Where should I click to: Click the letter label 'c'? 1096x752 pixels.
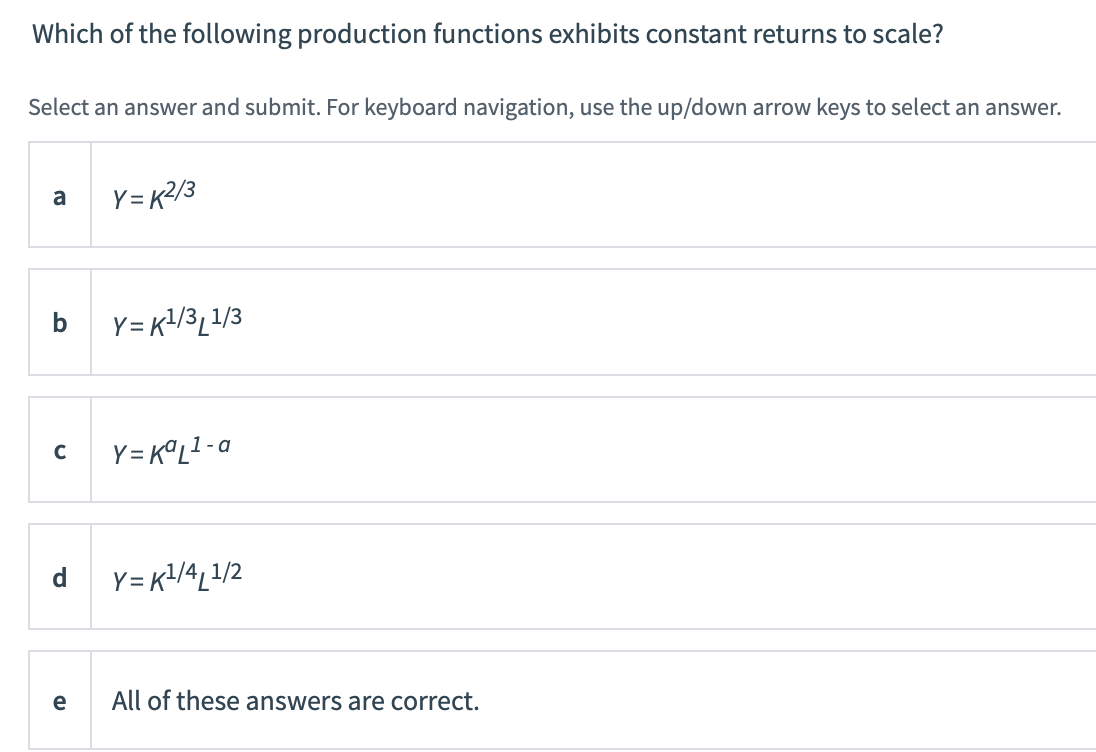(x=59, y=449)
